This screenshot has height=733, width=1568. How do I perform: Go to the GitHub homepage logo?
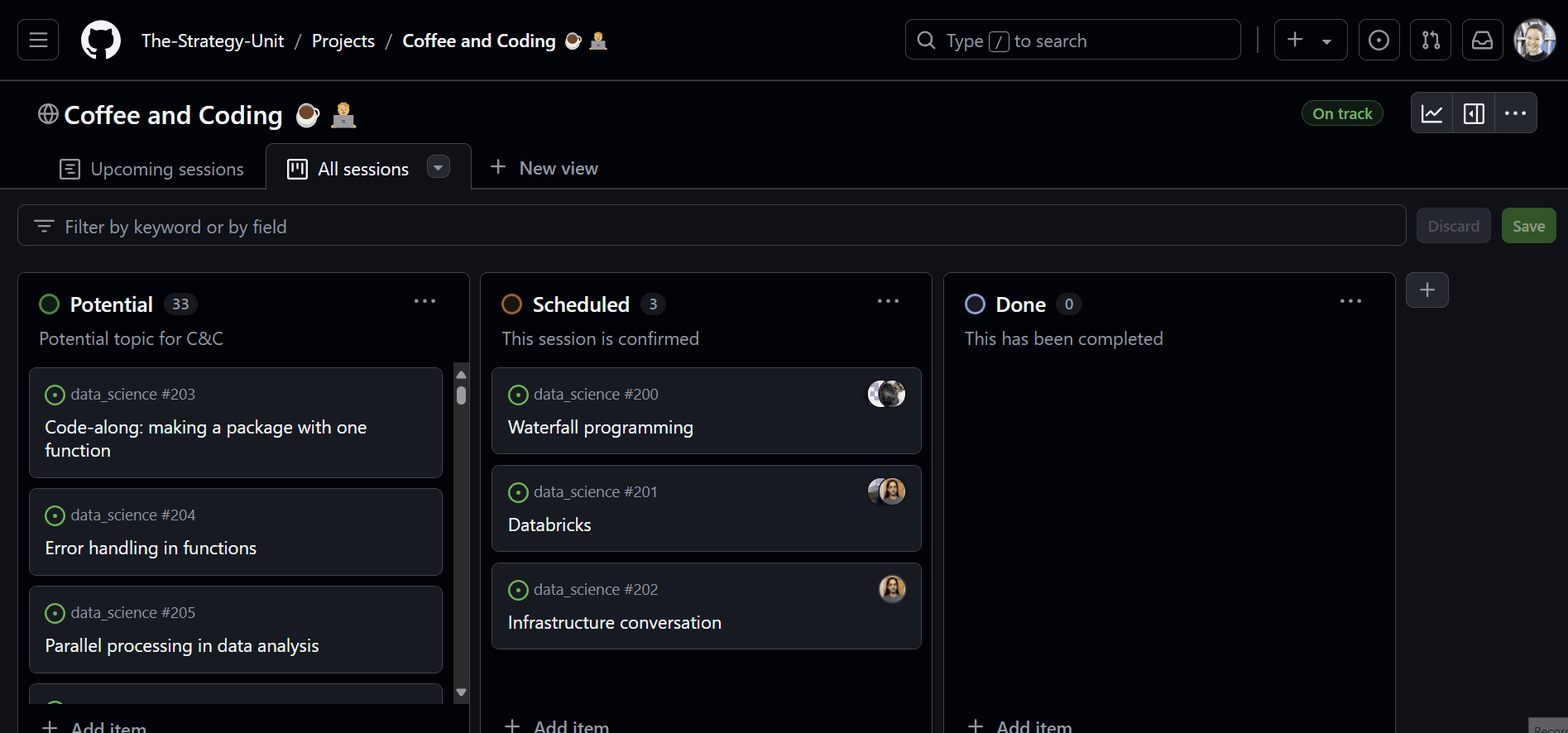tap(101, 40)
